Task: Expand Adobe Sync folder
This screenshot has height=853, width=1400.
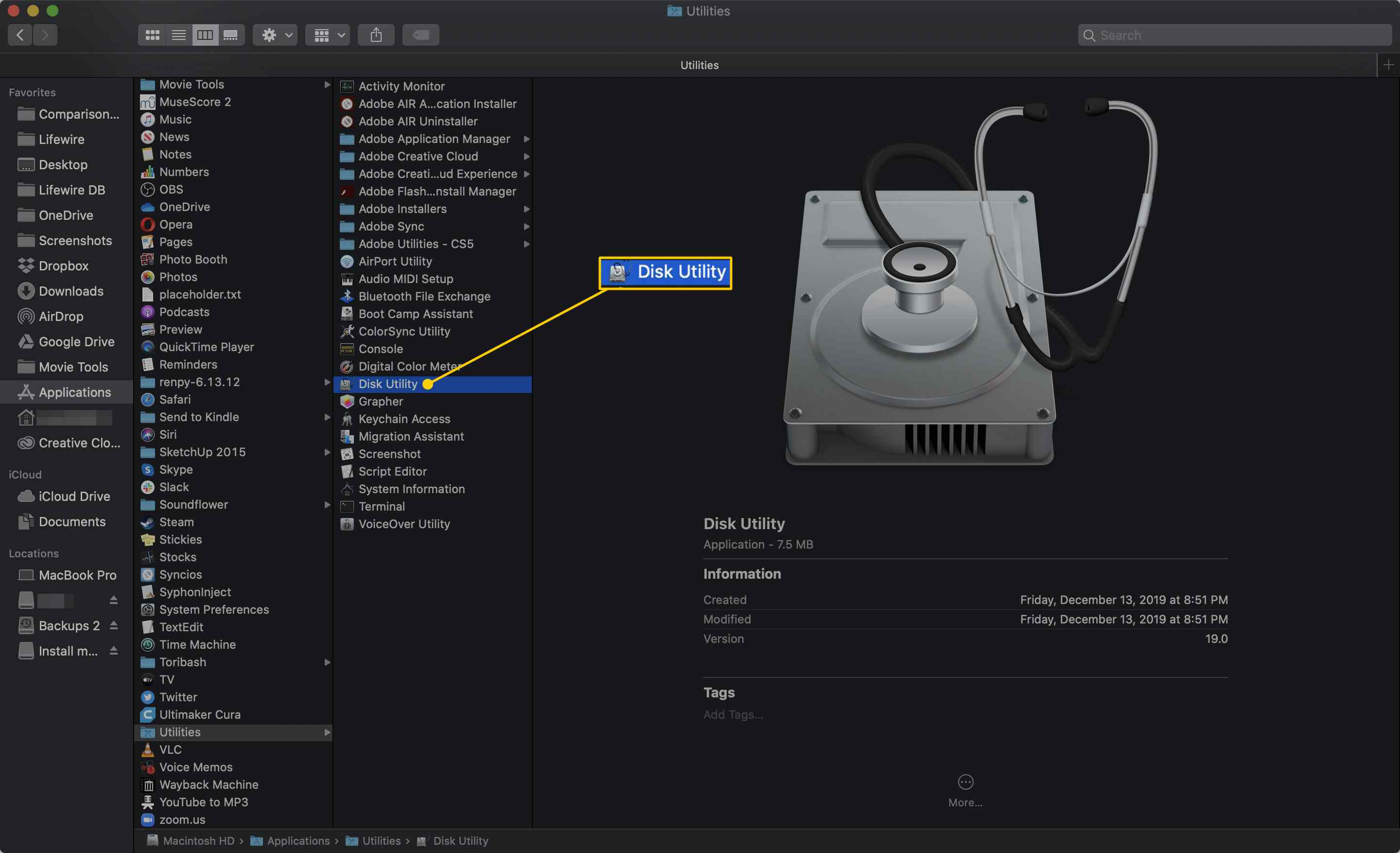Action: point(527,227)
